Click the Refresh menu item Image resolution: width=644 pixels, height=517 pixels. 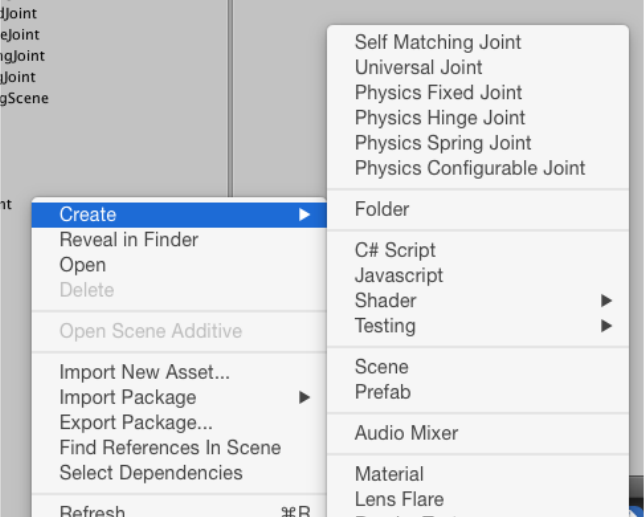(92, 511)
